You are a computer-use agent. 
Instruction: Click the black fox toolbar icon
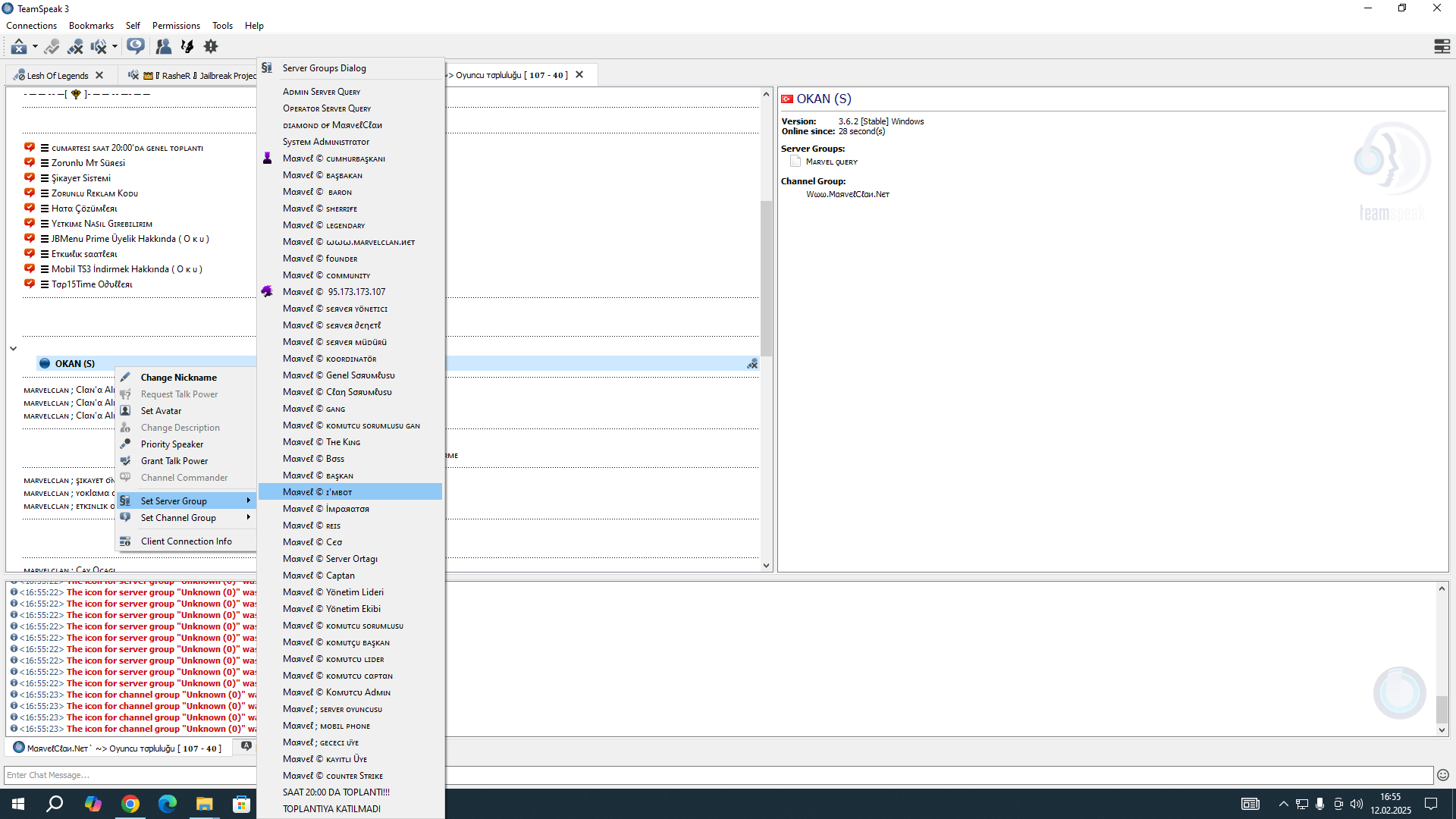[187, 47]
